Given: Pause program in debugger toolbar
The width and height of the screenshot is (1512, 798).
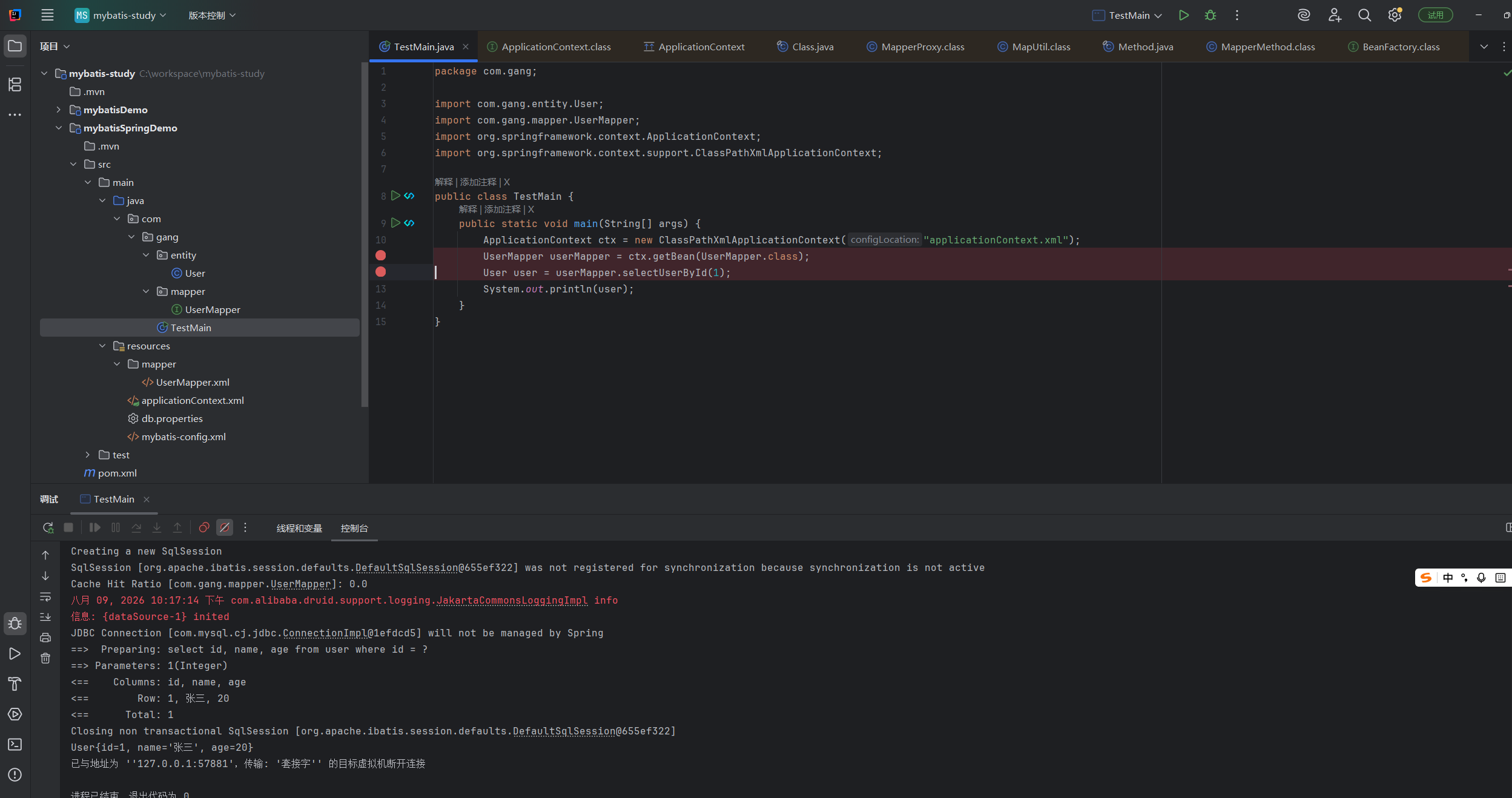Looking at the screenshot, I should coord(116,527).
